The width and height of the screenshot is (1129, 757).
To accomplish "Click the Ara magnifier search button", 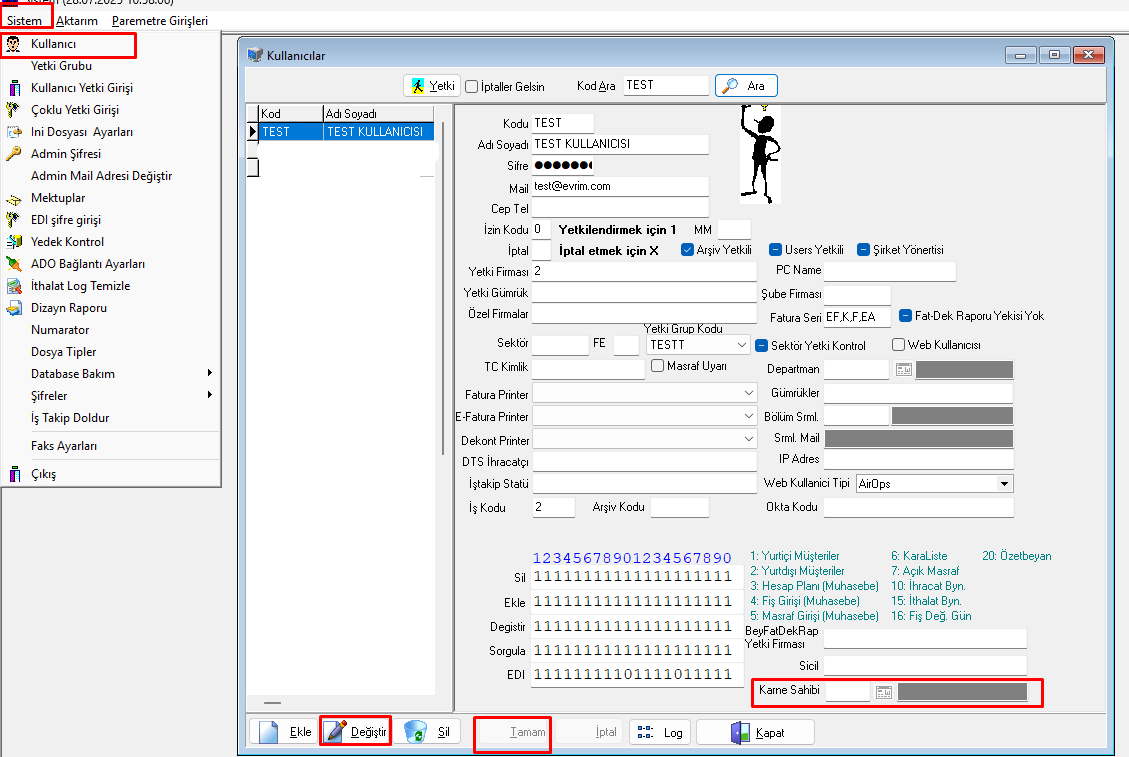I will pos(746,86).
